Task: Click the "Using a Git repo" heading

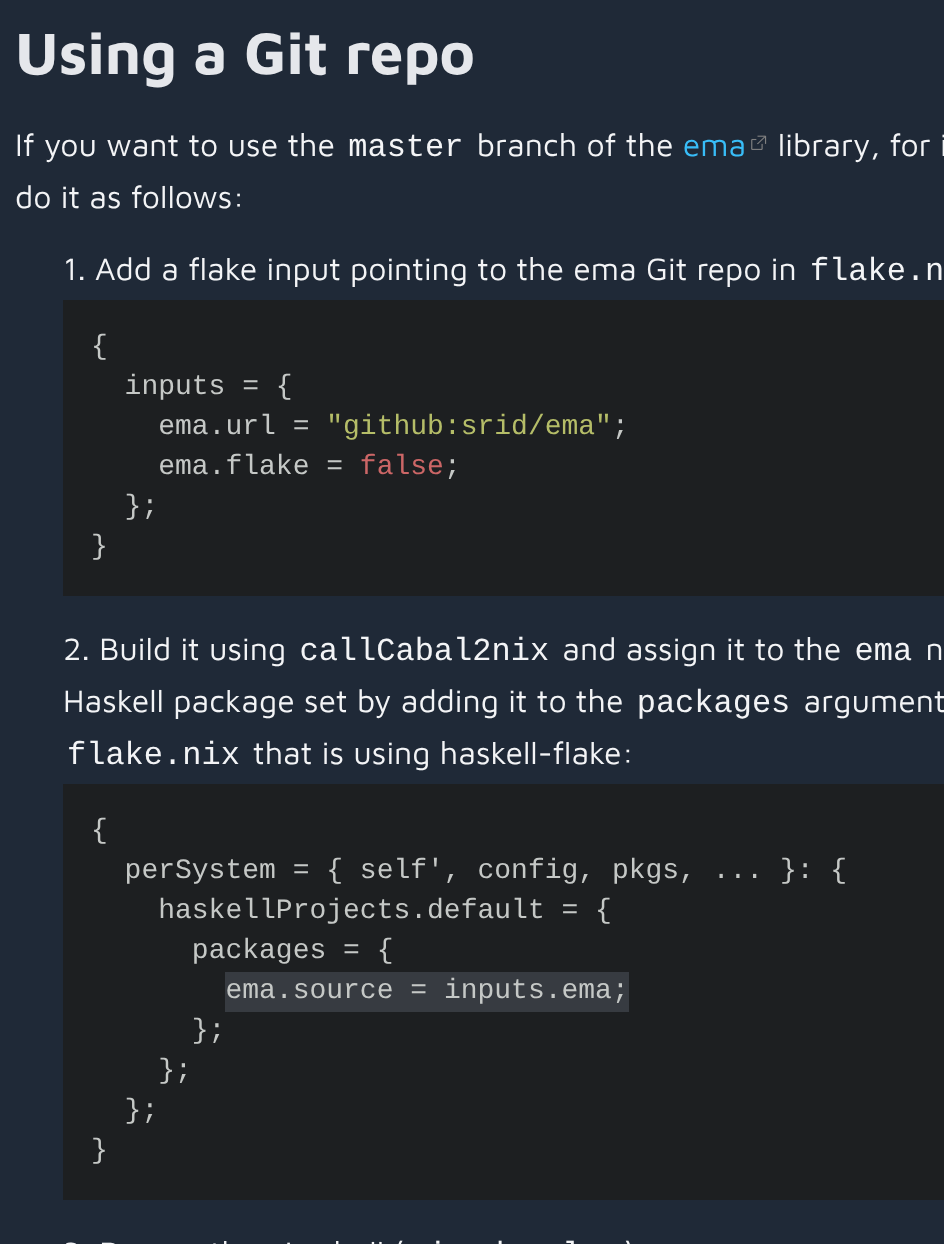Action: click(245, 55)
